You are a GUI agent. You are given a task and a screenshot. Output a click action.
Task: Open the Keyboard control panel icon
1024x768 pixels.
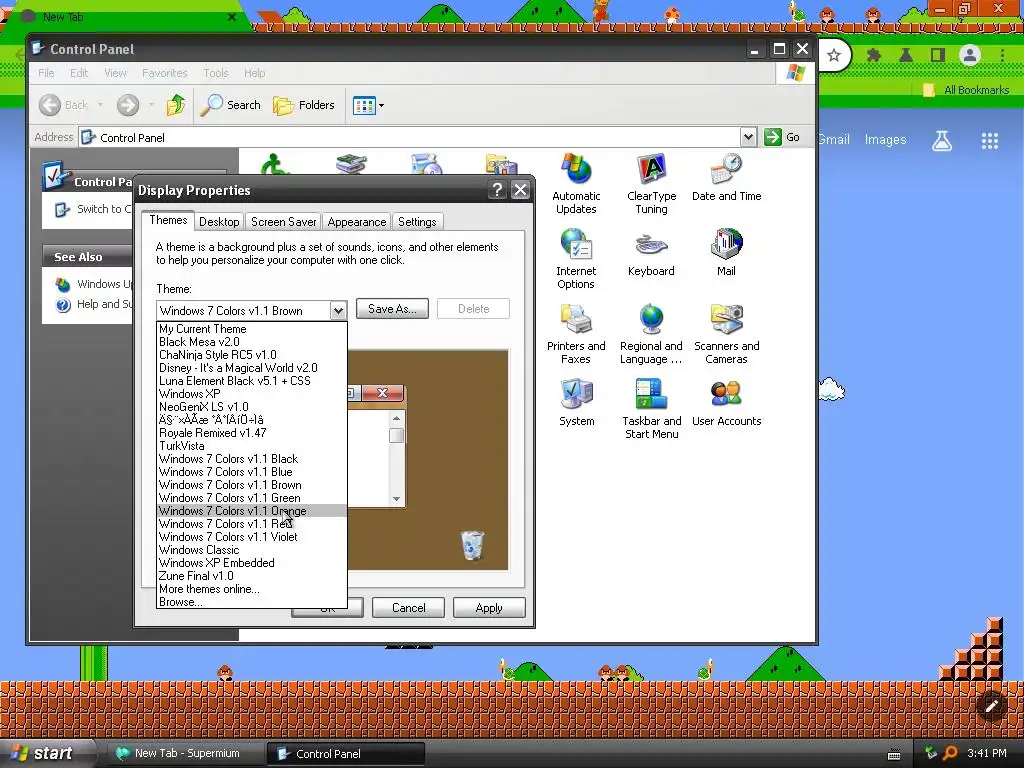point(651,253)
